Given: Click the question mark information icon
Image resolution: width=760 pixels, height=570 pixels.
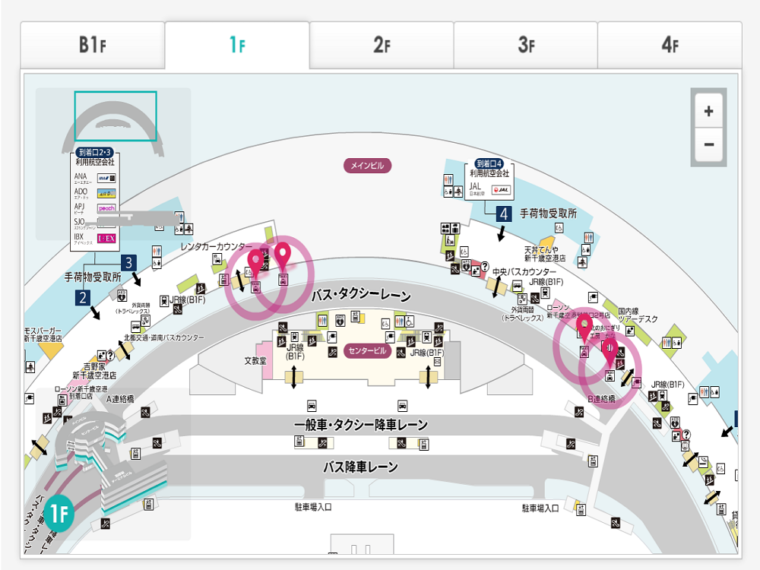Looking at the screenshot, I should coord(485,266).
